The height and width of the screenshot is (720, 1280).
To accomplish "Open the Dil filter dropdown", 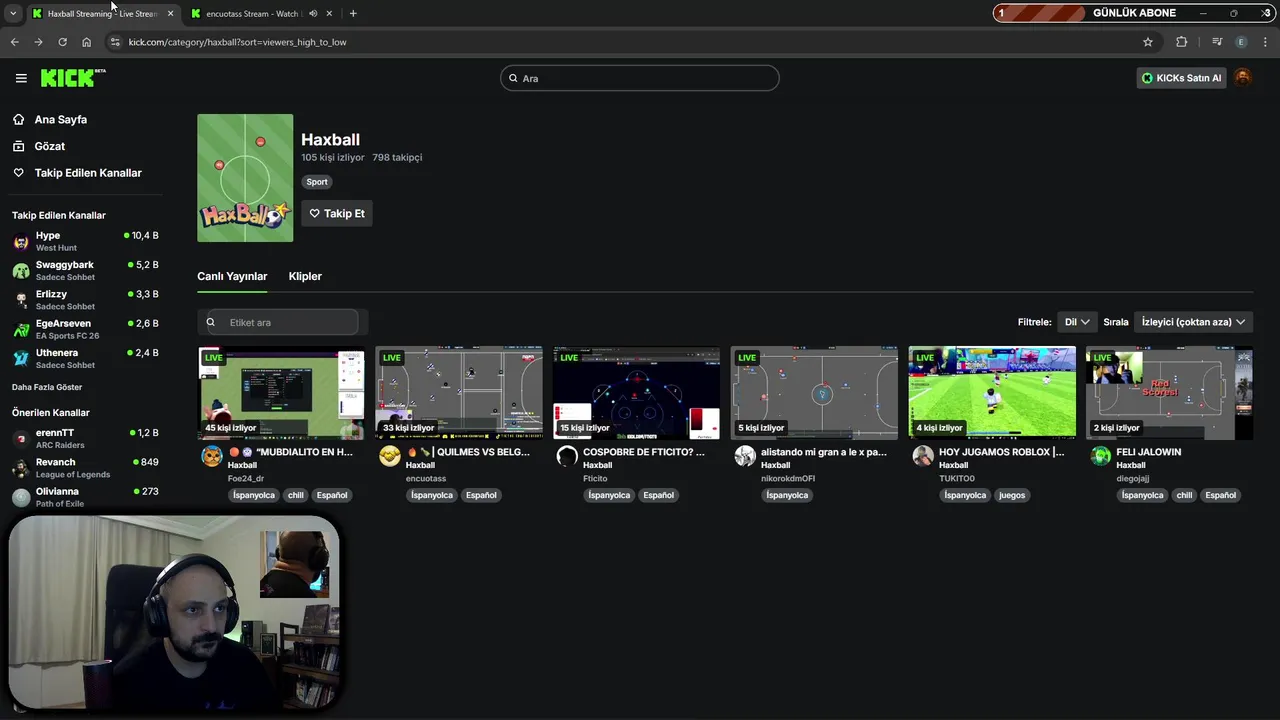I will pos(1077,322).
